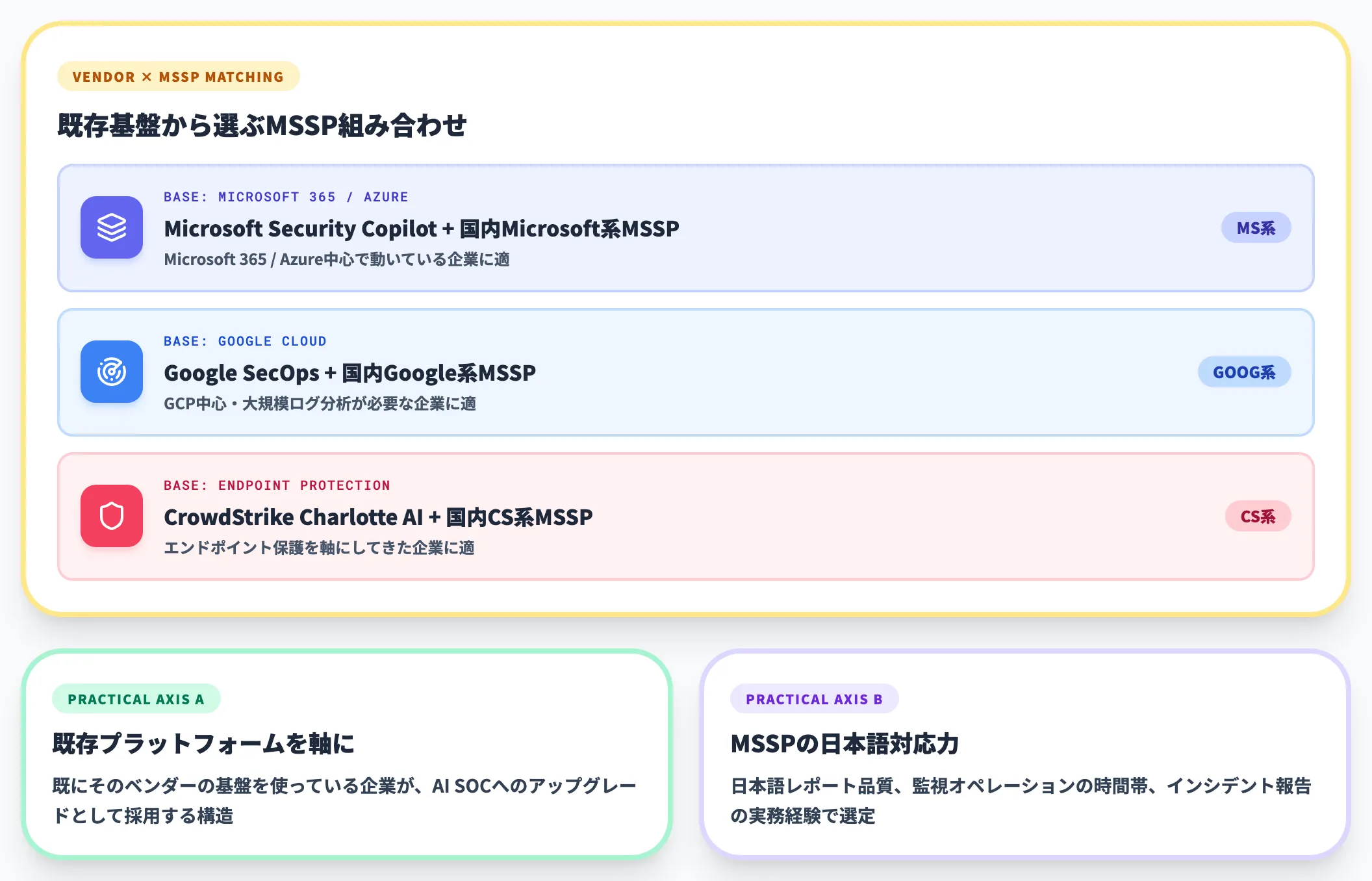The height and width of the screenshot is (881, 1372).
Task: Select the GOOG系 badge
Action: pos(1244,372)
